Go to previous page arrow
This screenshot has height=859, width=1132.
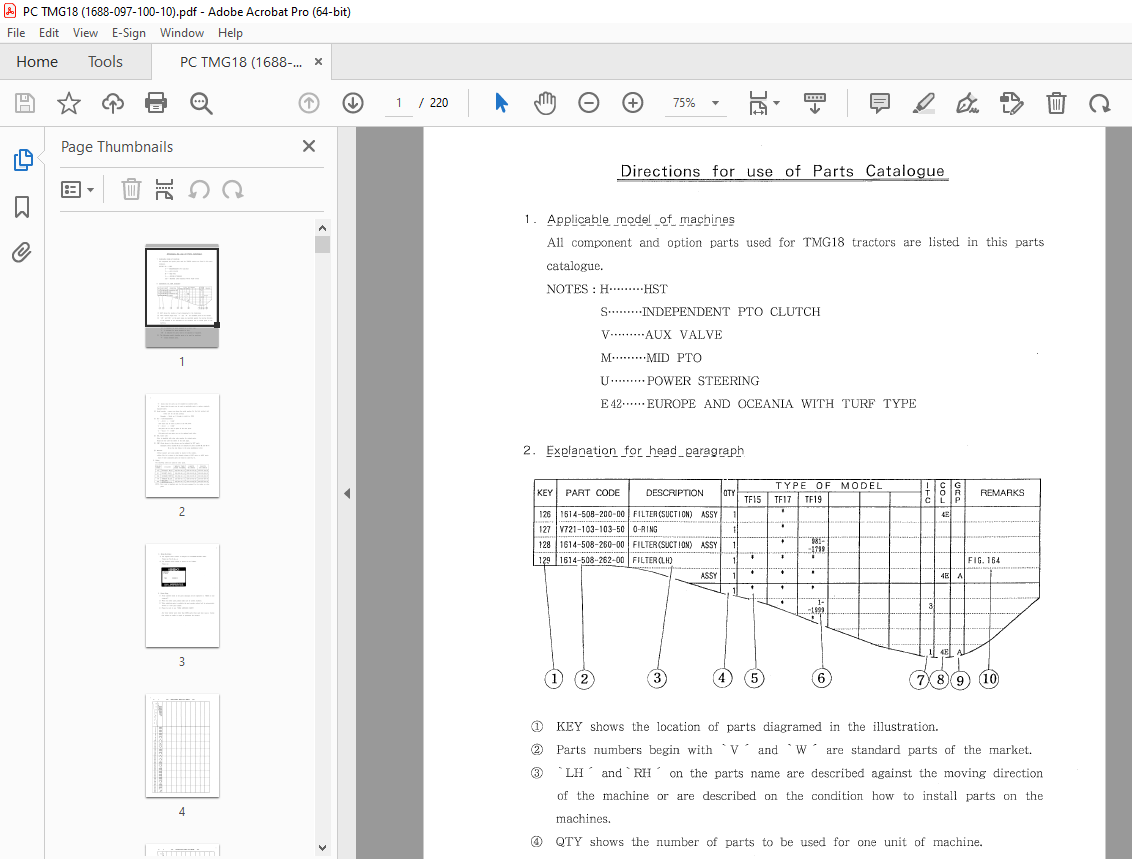click(309, 103)
